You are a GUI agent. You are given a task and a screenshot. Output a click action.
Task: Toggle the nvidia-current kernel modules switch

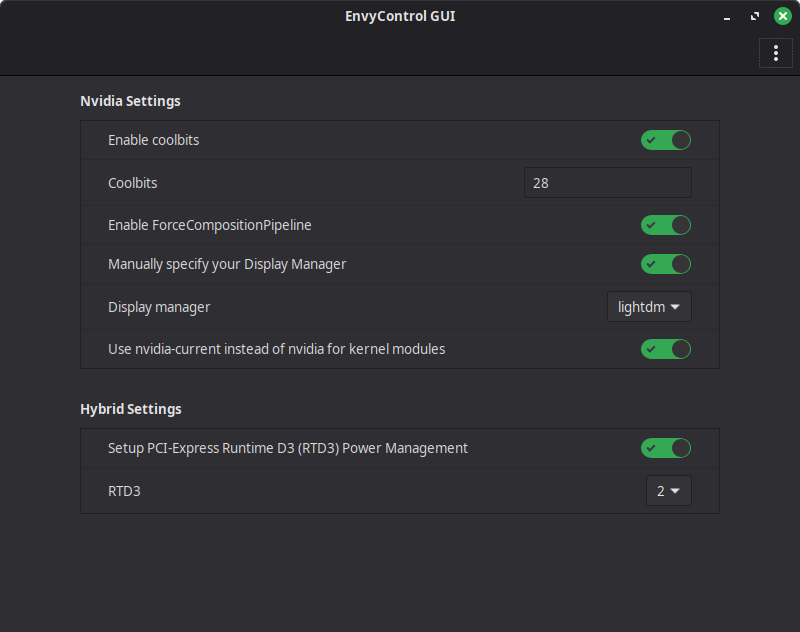pos(666,350)
